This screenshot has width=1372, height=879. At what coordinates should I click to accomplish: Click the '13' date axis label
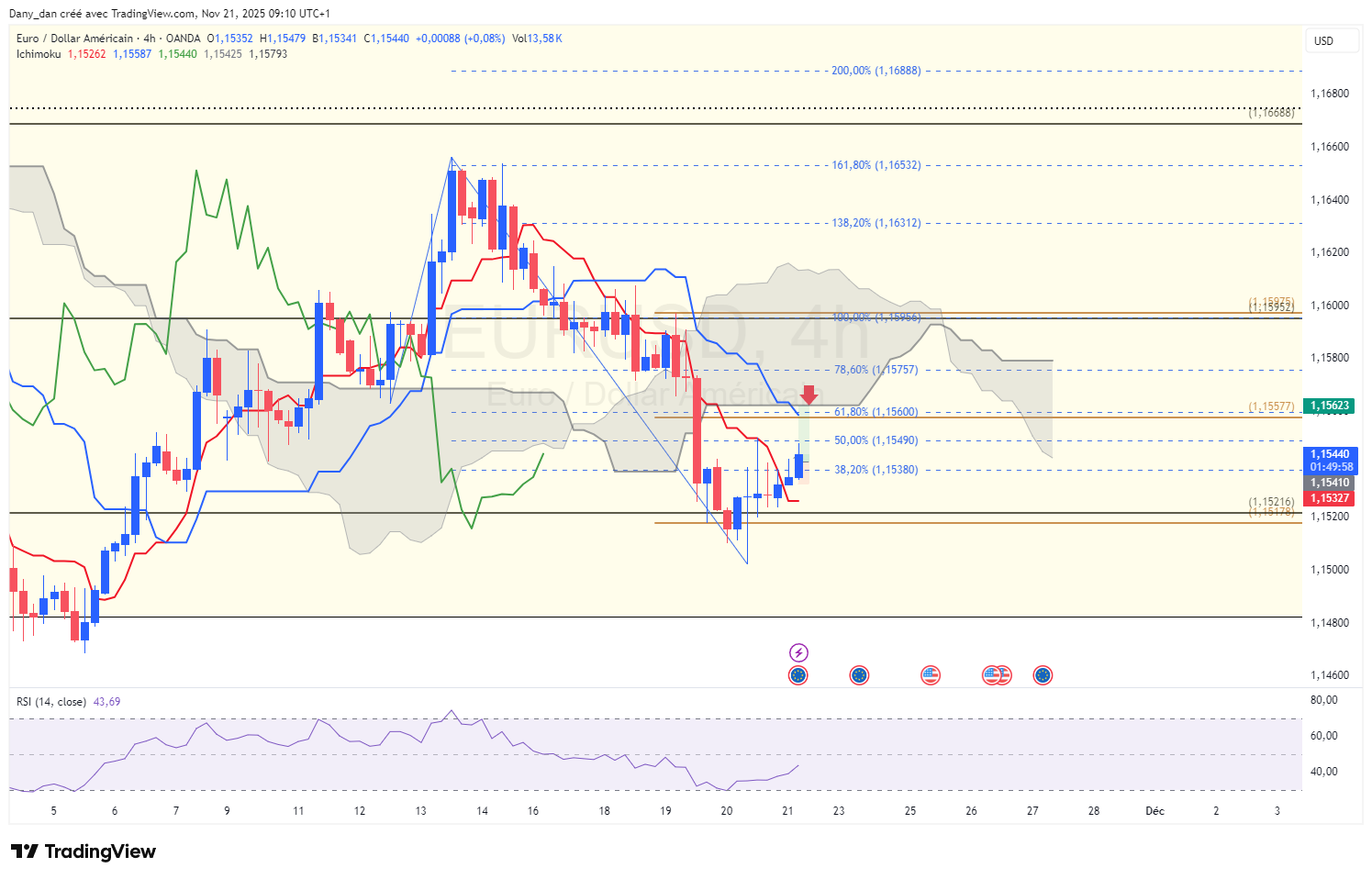point(421,811)
